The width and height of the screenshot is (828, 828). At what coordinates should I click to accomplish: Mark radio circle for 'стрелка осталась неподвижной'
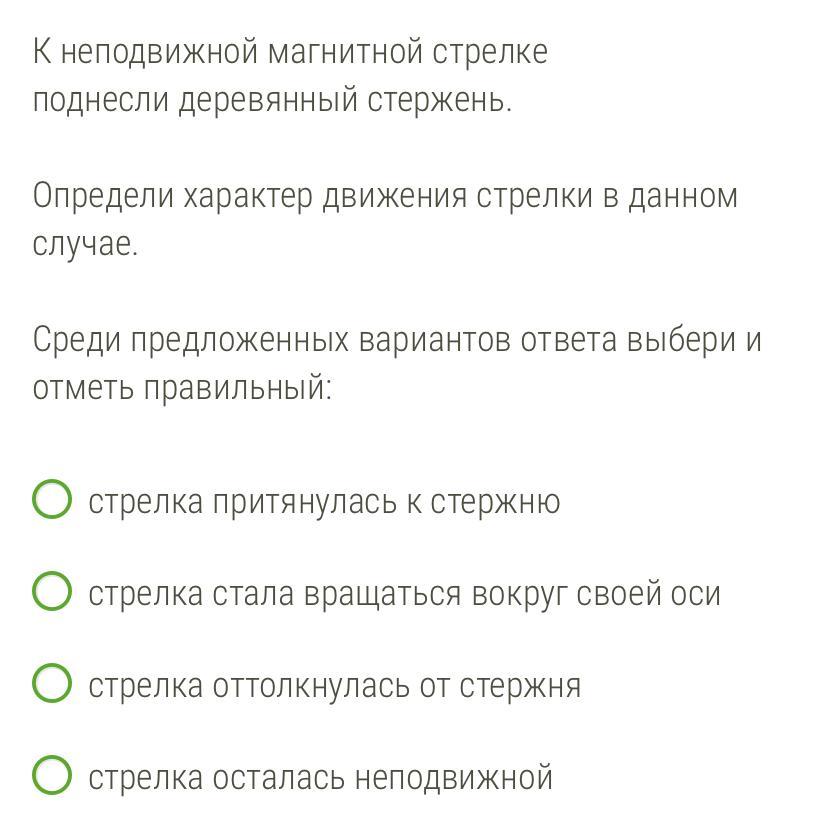[x=52, y=775]
